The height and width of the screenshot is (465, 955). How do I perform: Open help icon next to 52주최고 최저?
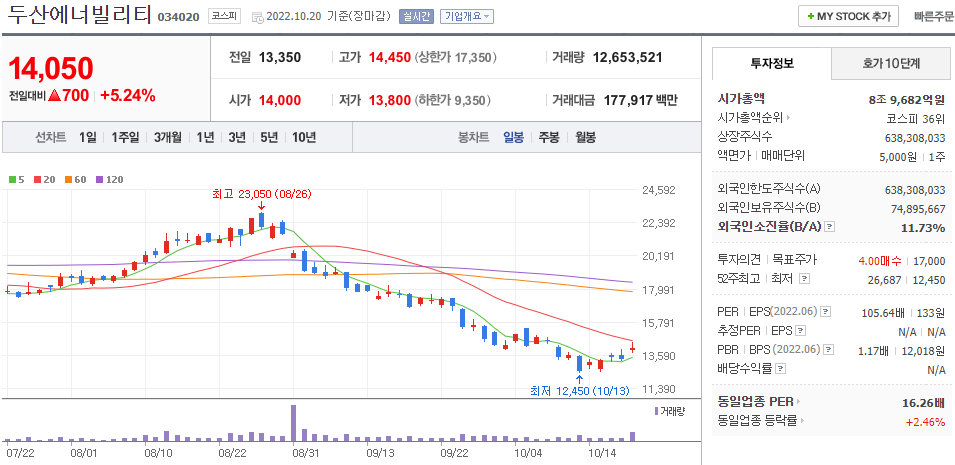click(x=804, y=279)
